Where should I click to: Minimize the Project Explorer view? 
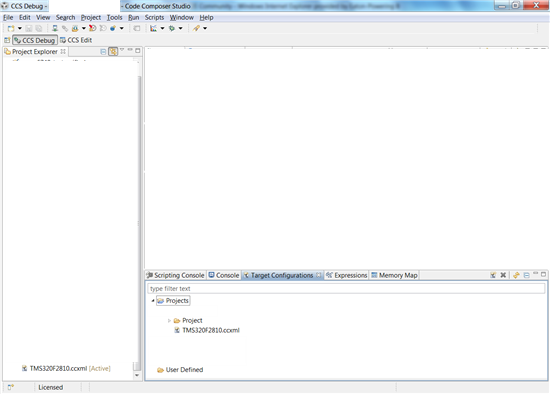[x=130, y=50]
